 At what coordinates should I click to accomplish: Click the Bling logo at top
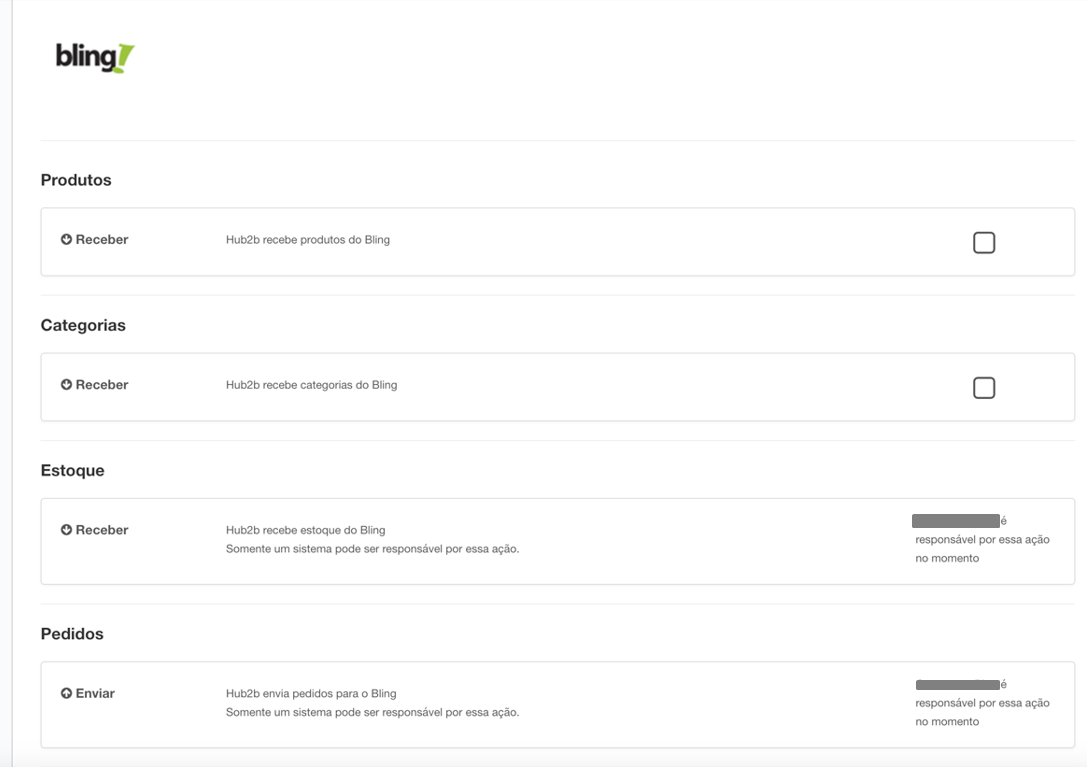click(x=95, y=58)
